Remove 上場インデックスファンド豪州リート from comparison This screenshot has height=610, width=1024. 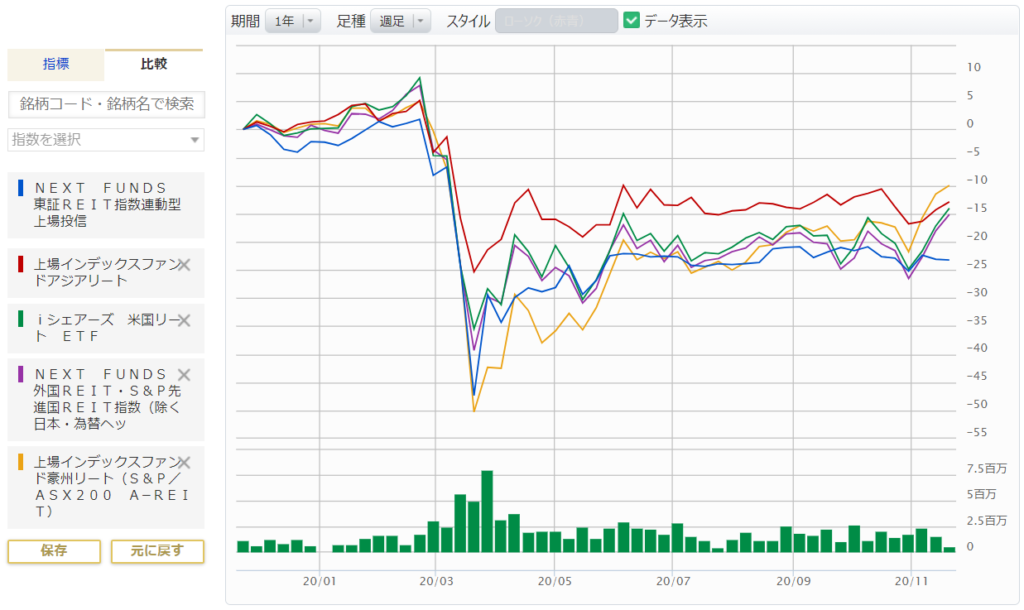[184, 462]
